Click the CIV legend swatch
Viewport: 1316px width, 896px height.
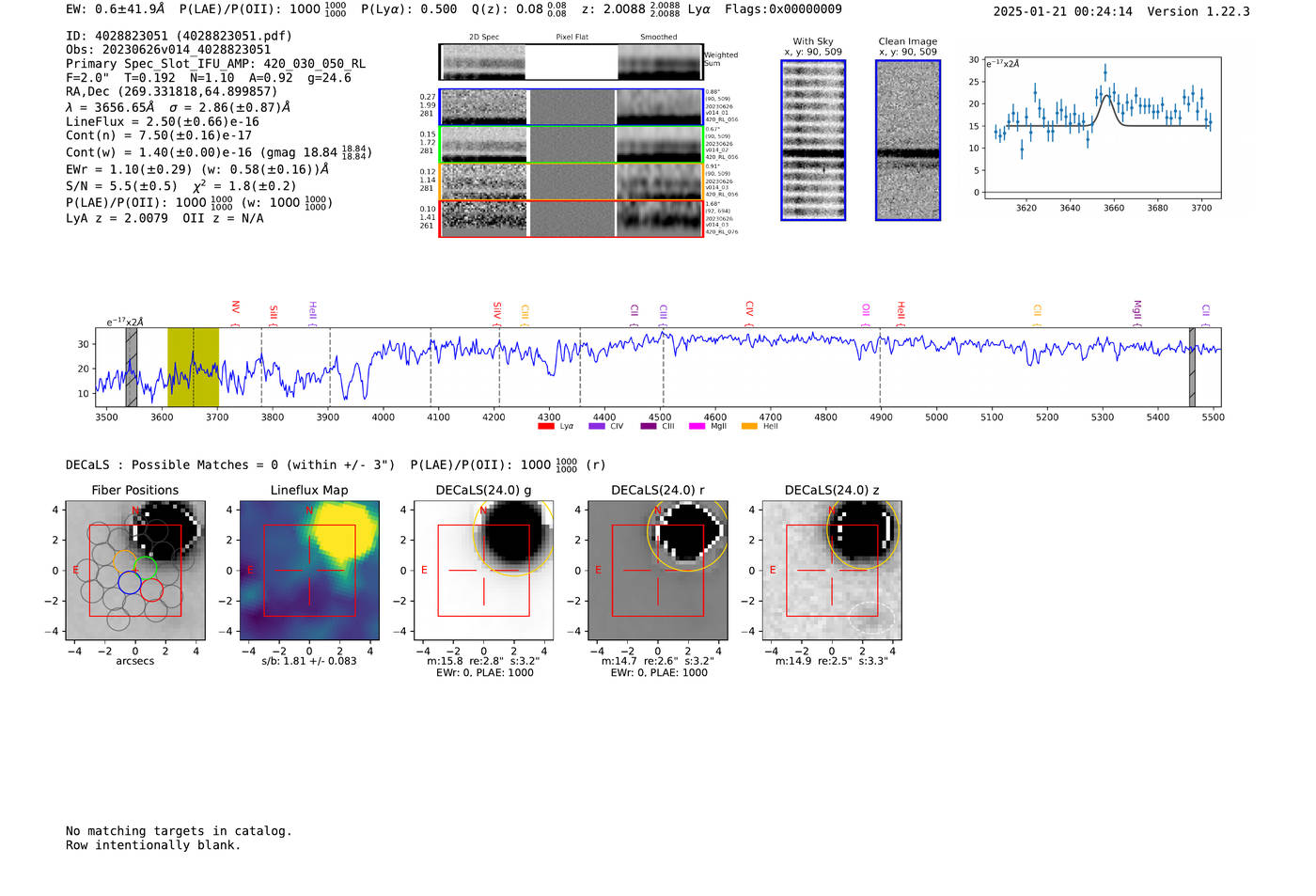point(597,426)
